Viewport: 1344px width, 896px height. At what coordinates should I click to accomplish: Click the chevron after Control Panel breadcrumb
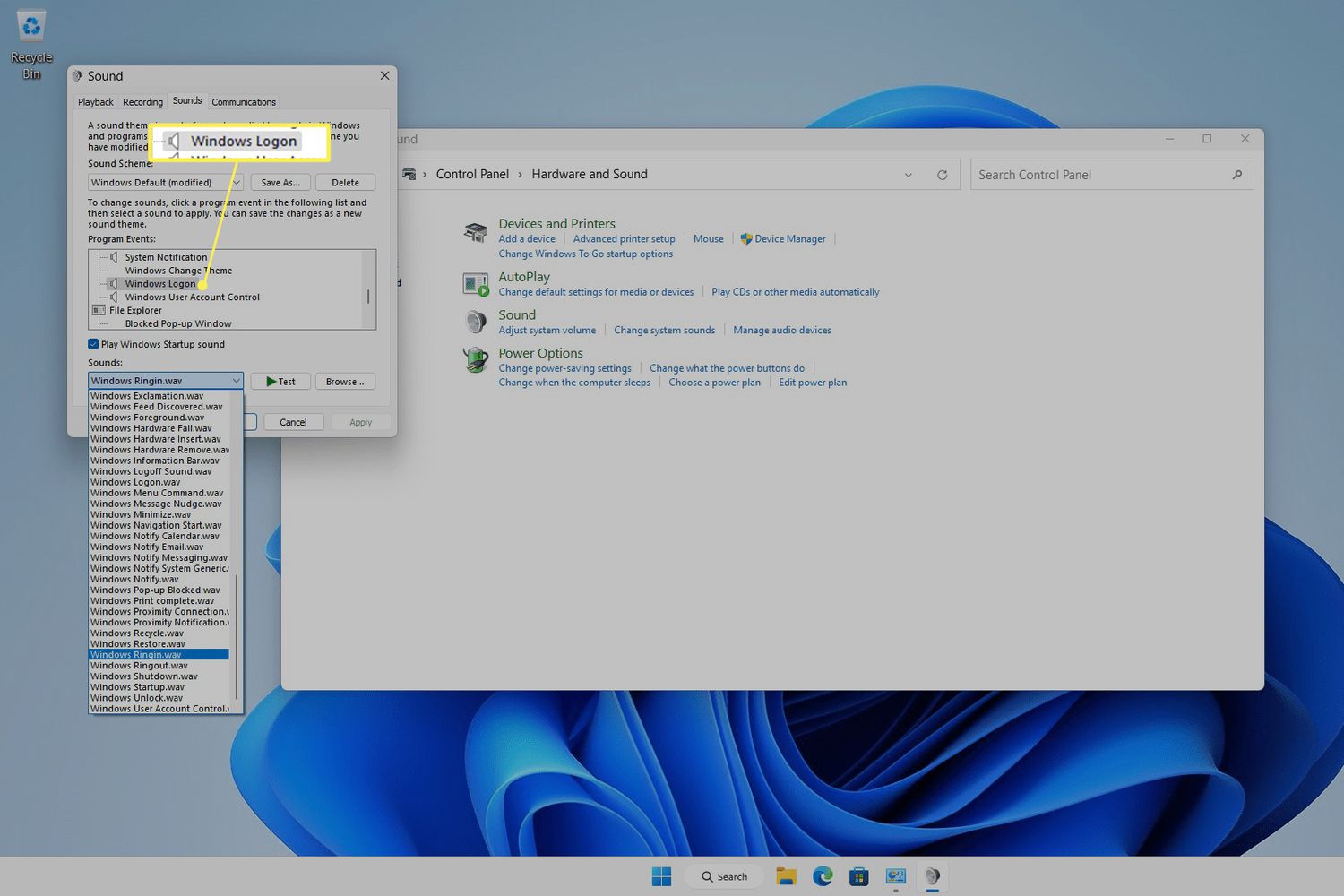pos(520,175)
